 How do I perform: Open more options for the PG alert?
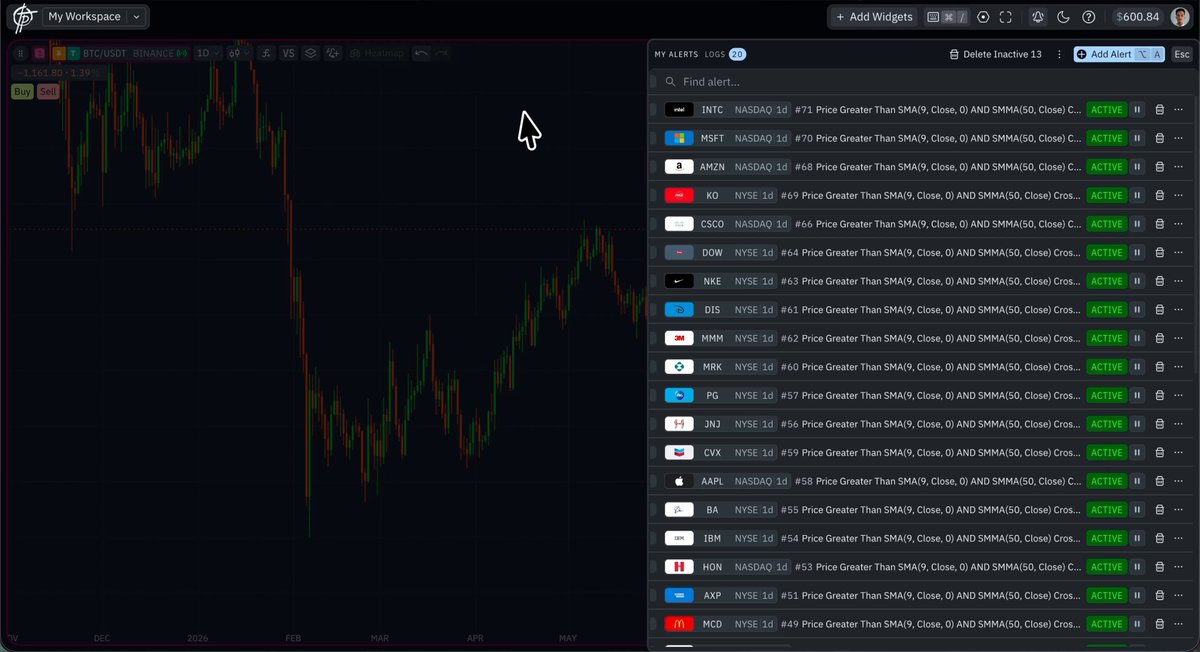tap(1179, 395)
